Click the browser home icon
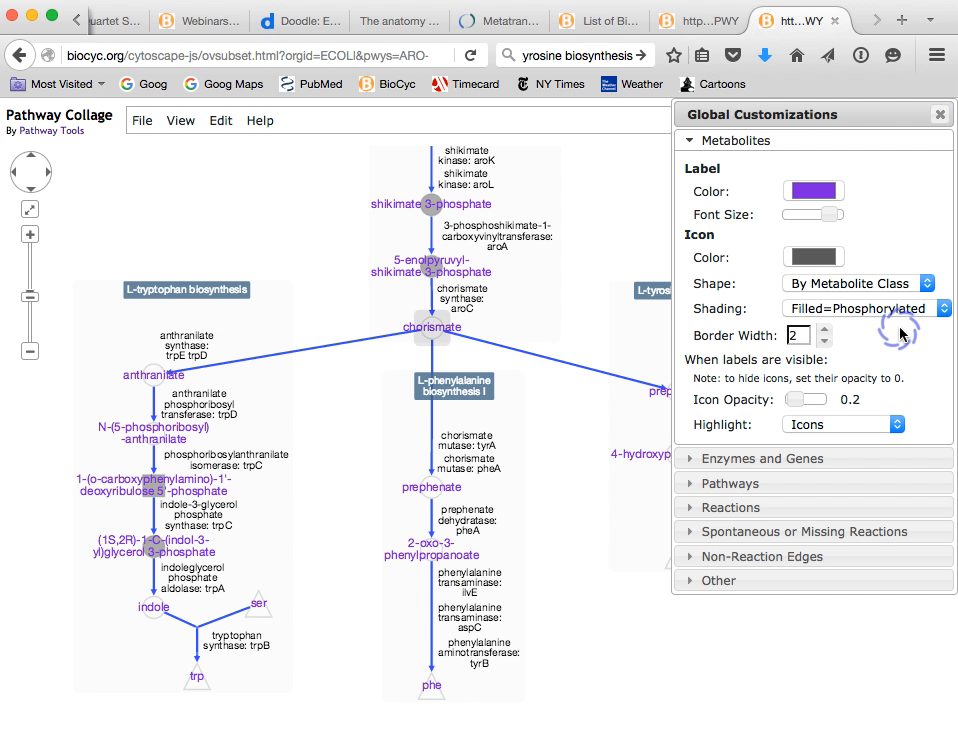958x736 pixels. pos(797,55)
